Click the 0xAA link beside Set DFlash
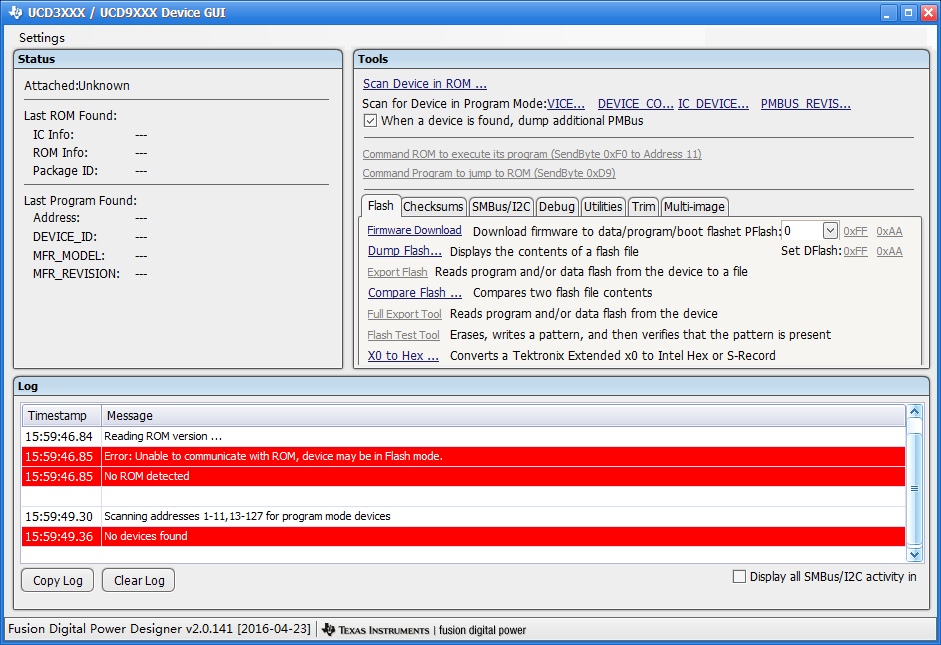The height and width of the screenshot is (645, 941). 889,251
